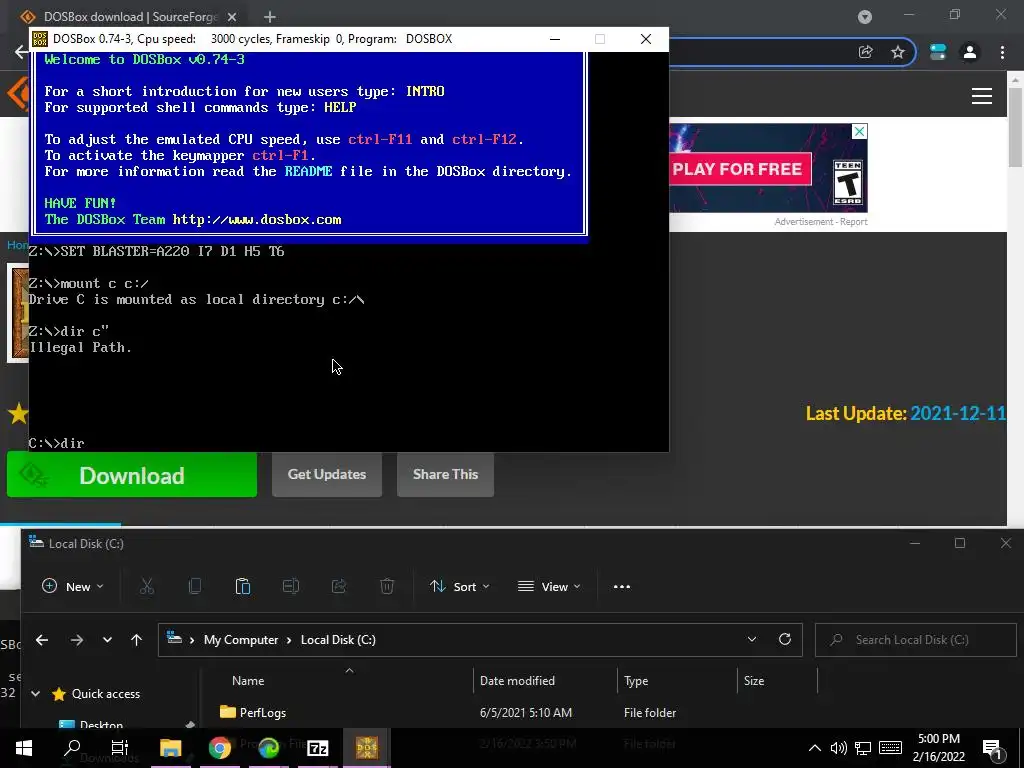Click the DOSBox title bar icon
This screenshot has height=768, width=1024.
40,39
